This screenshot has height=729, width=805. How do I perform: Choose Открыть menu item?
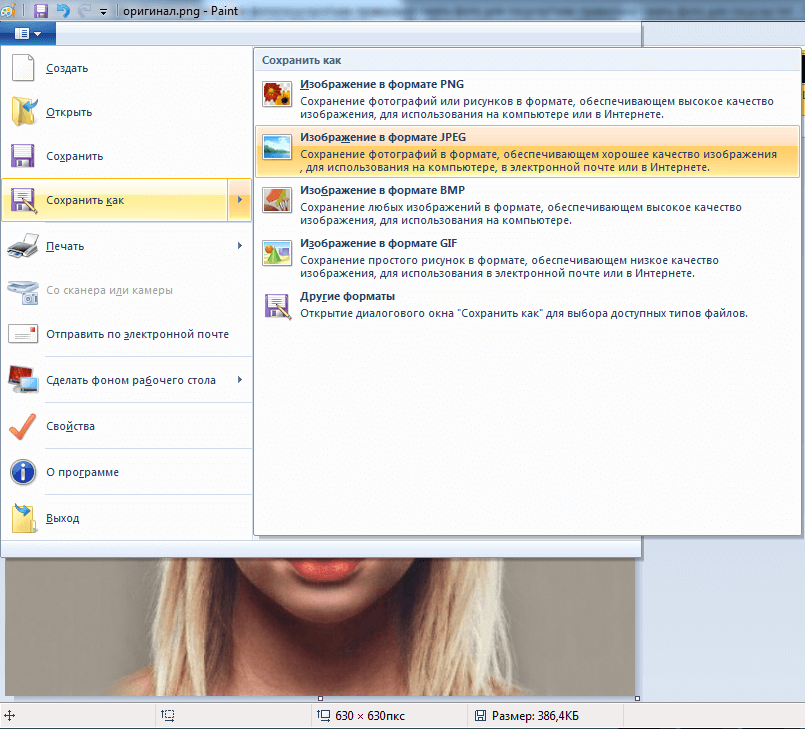(x=127, y=112)
